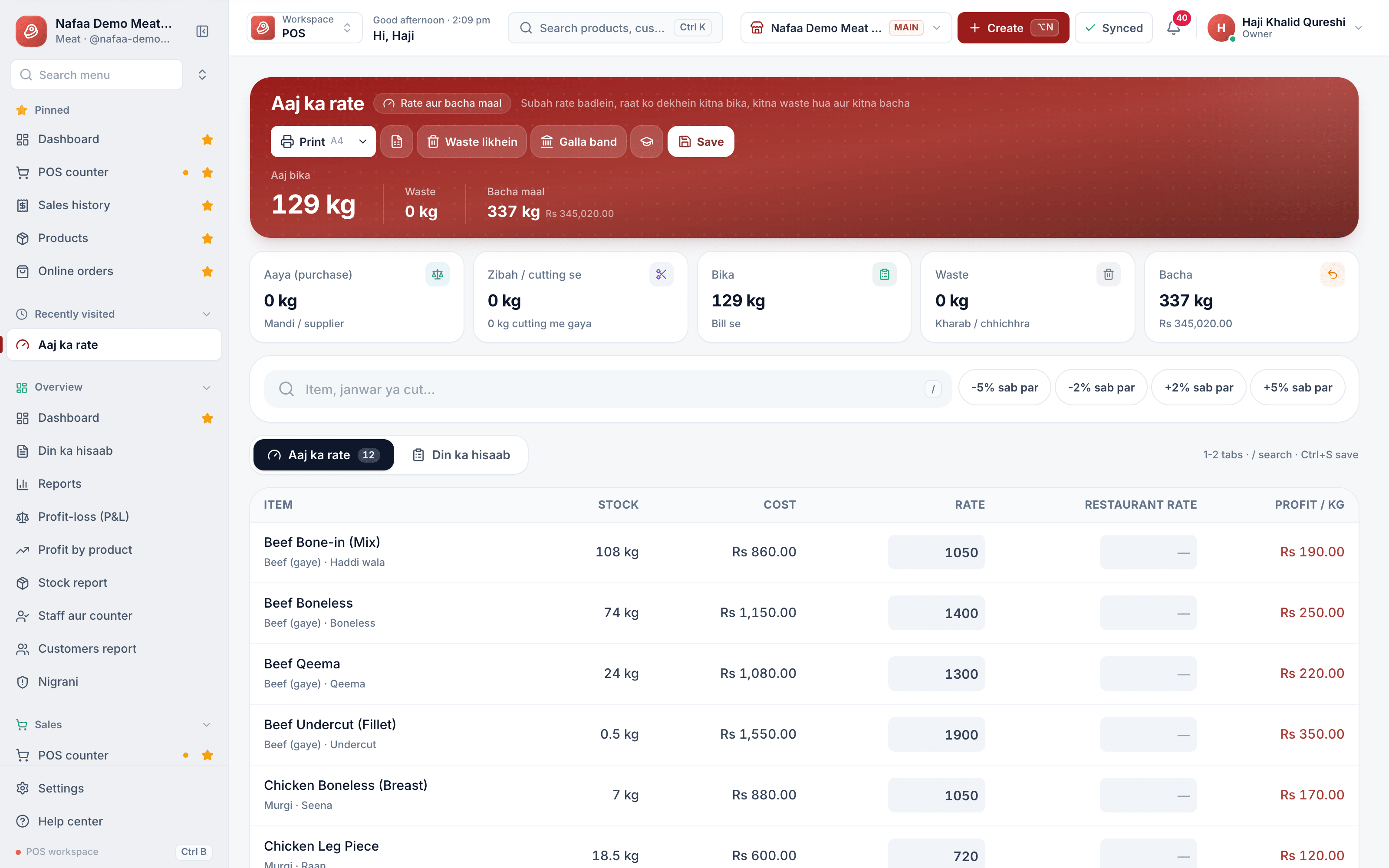
Task: Open Nigrani page
Action: (x=114, y=681)
